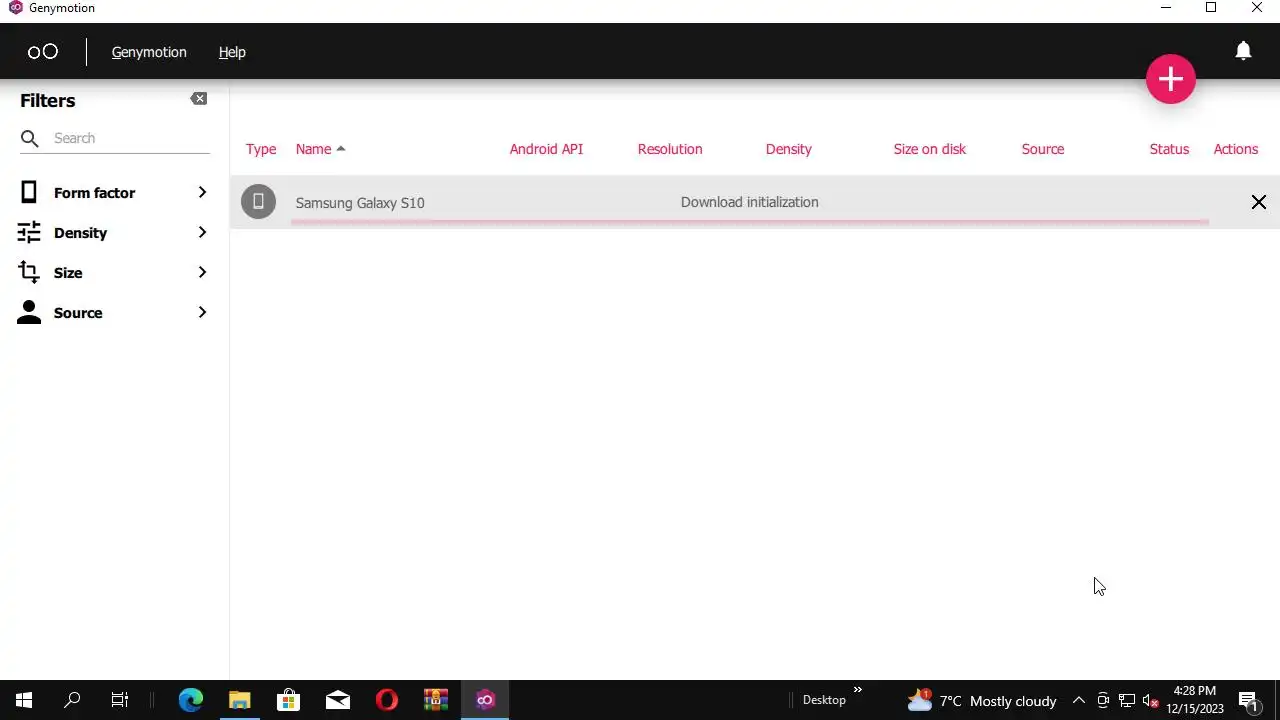Open Microsoft Store from taskbar
The width and height of the screenshot is (1280, 720).
click(288, 700)
